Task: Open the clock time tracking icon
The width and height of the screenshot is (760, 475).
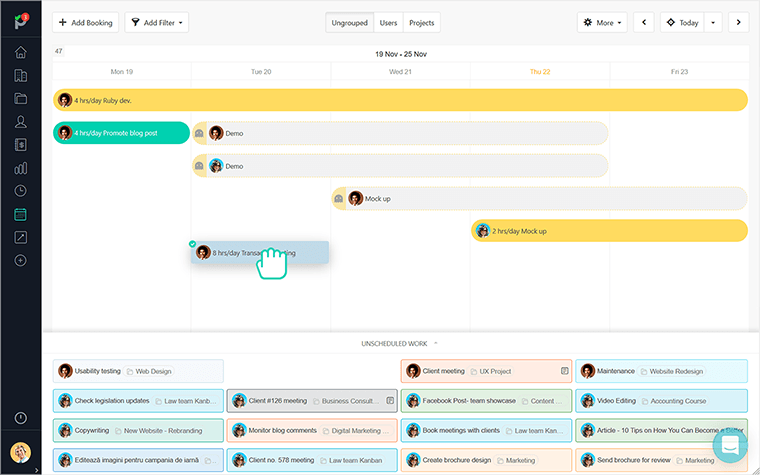Action: click(x=20, y=191)
